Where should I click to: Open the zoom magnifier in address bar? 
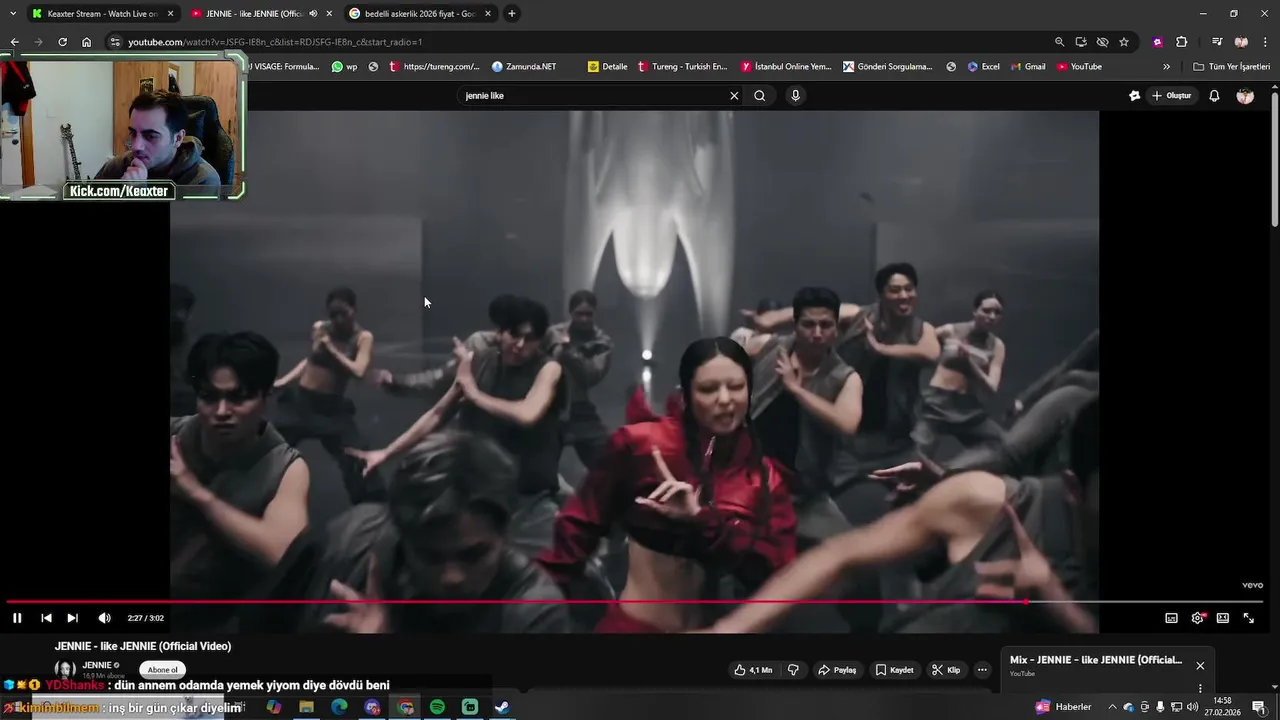pos(1059,42)
